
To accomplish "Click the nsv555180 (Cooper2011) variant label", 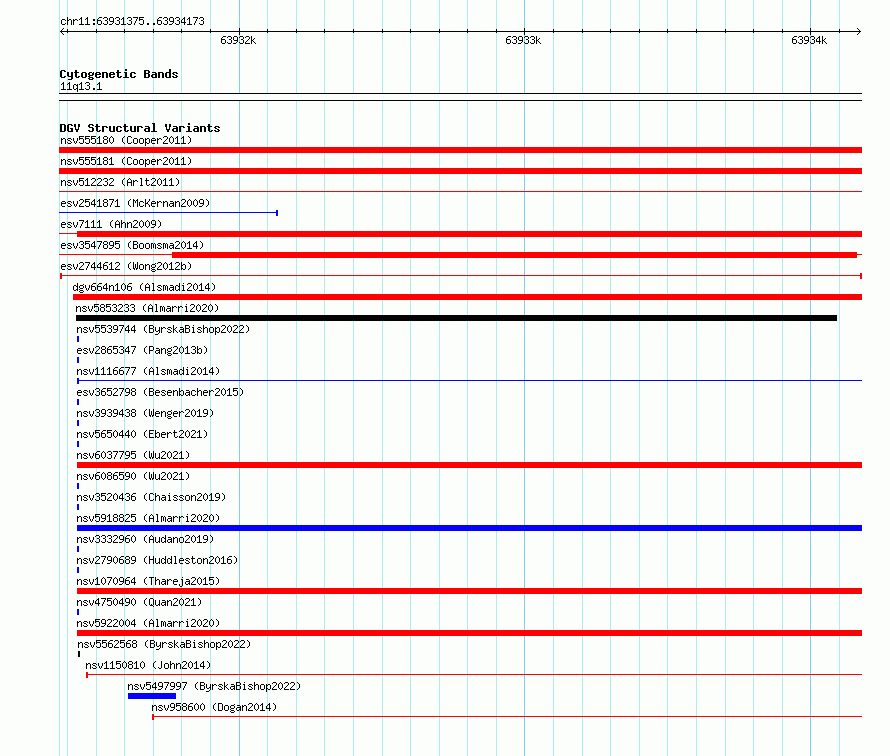I will [x=126, y=140].
